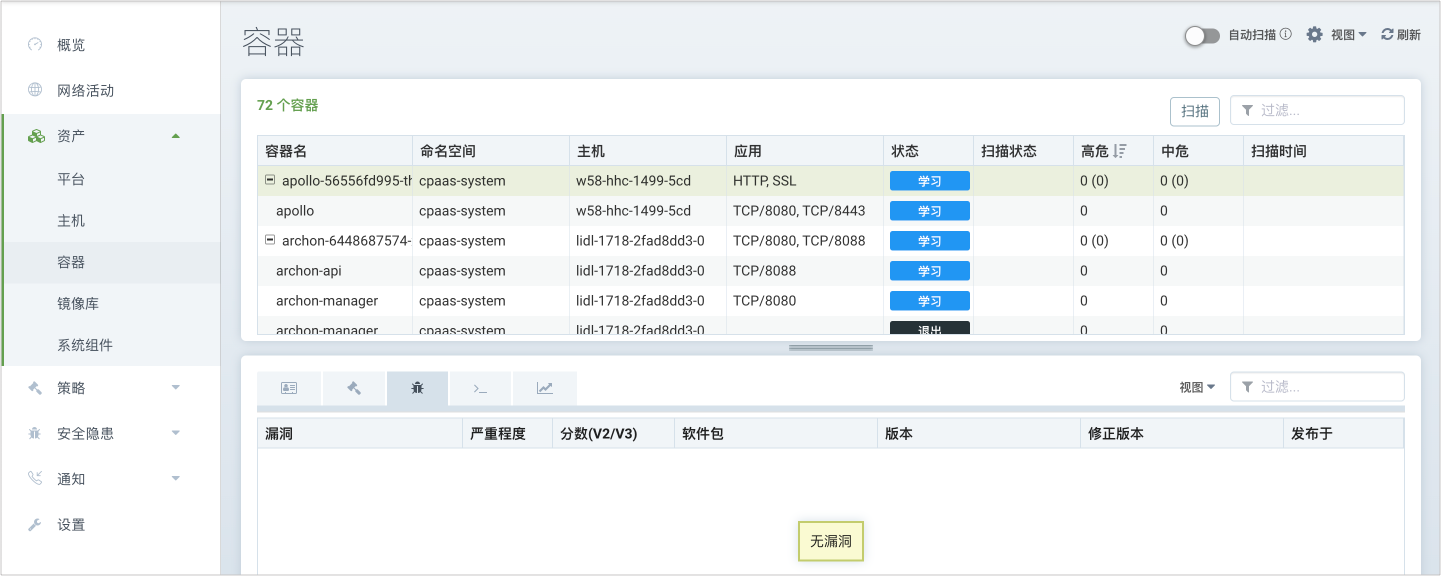
Task: Open the statistics chart tab
Action: coord(544,389)
